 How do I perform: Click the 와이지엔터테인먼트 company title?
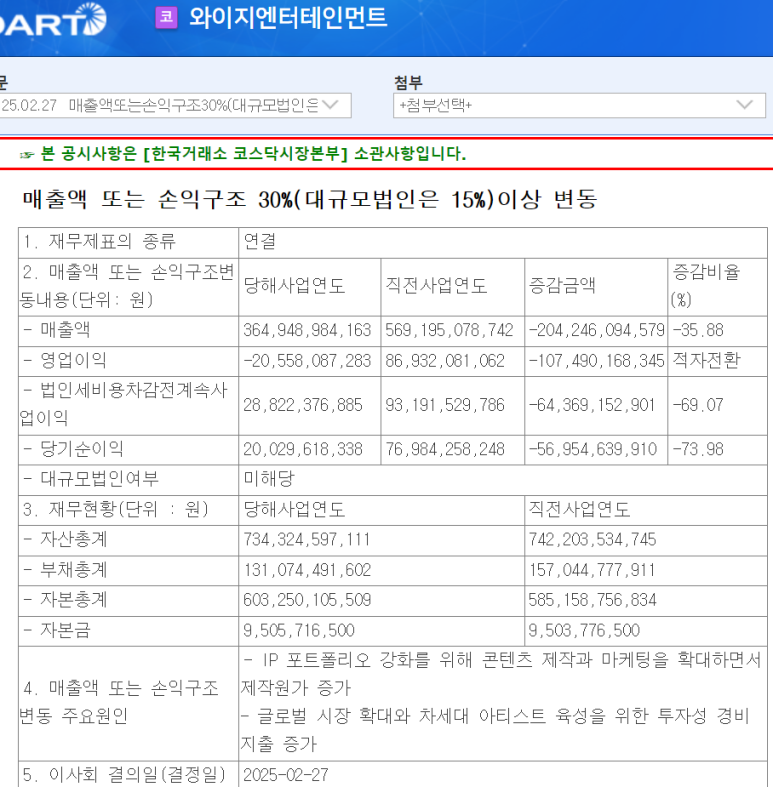(x=288, y=17)
